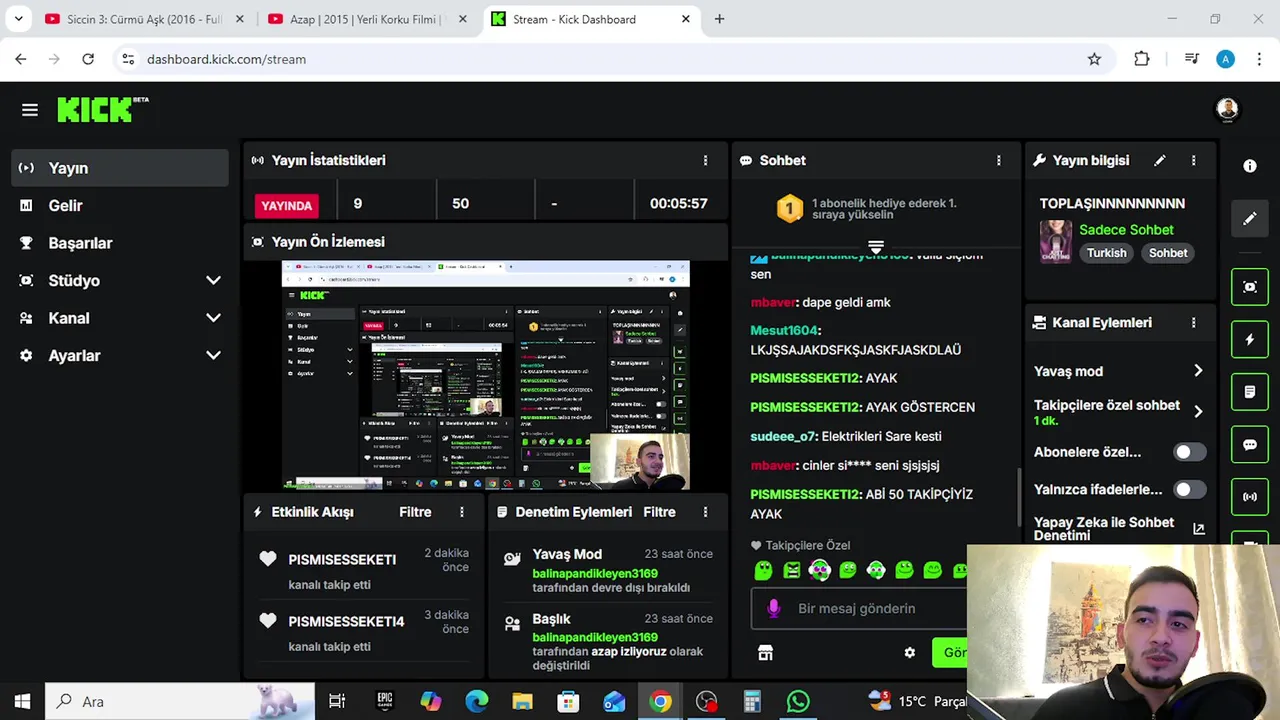Open Microsoft Edge from the taskbar
This screenshot has width=1280, height=720.
pos(476,701)
